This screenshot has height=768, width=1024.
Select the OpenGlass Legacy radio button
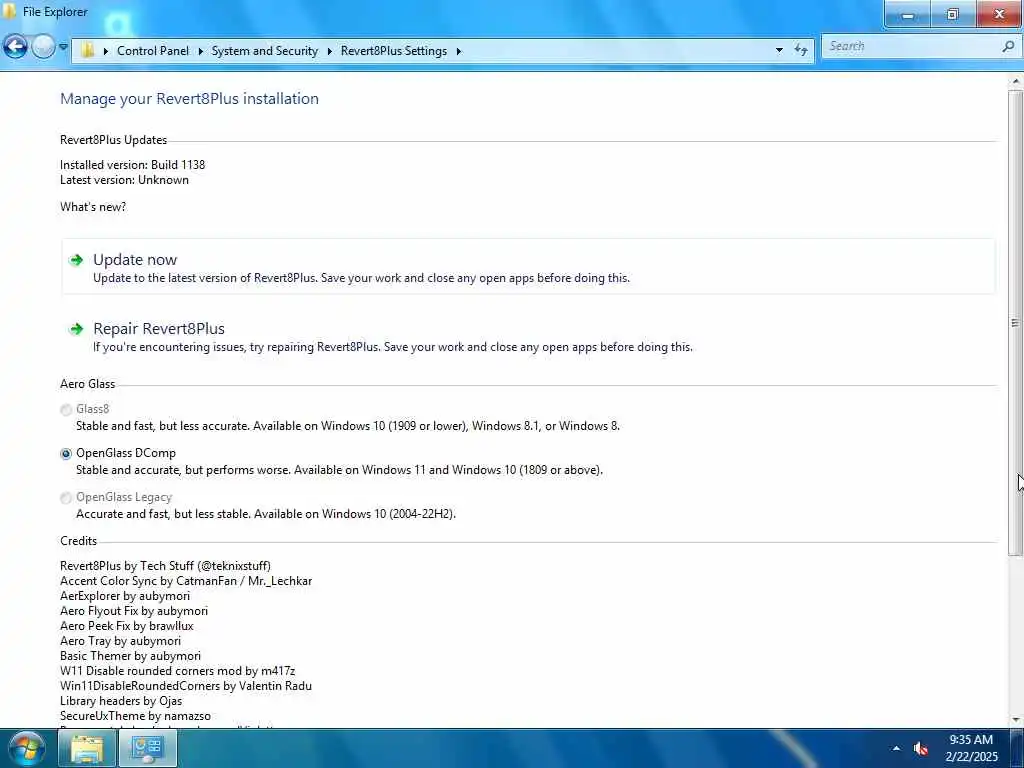tap(66, 498)
